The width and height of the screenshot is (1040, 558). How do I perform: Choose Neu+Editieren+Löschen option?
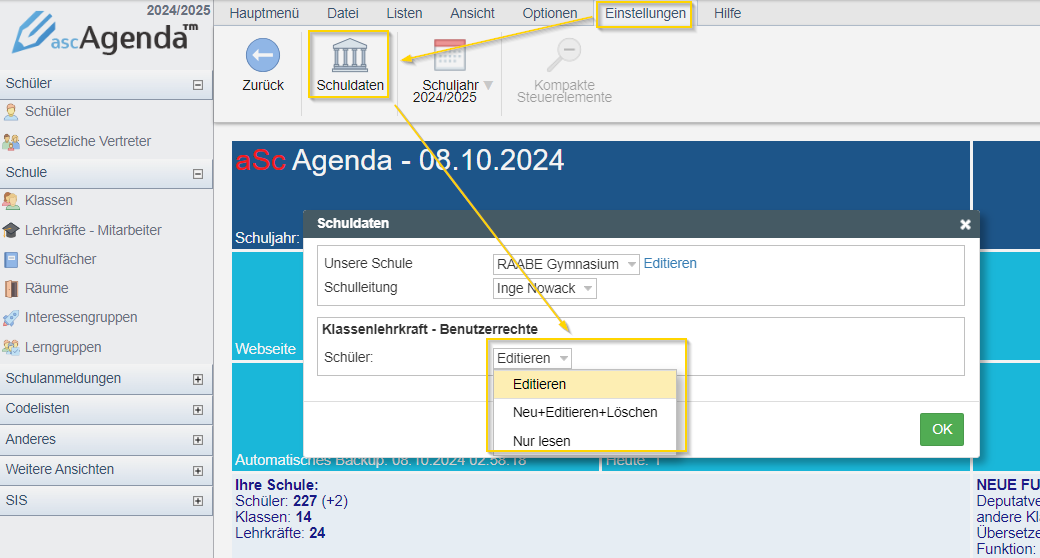[584, 413]
